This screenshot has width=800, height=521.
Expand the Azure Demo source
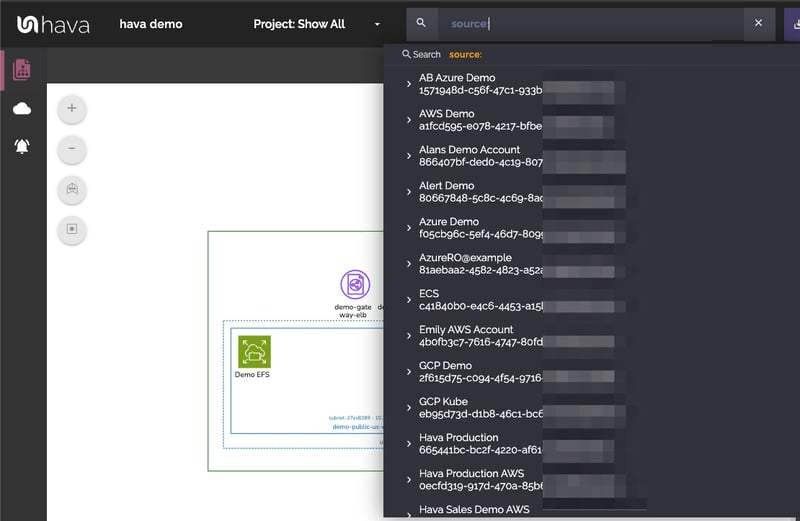click(x=409, y=228)
